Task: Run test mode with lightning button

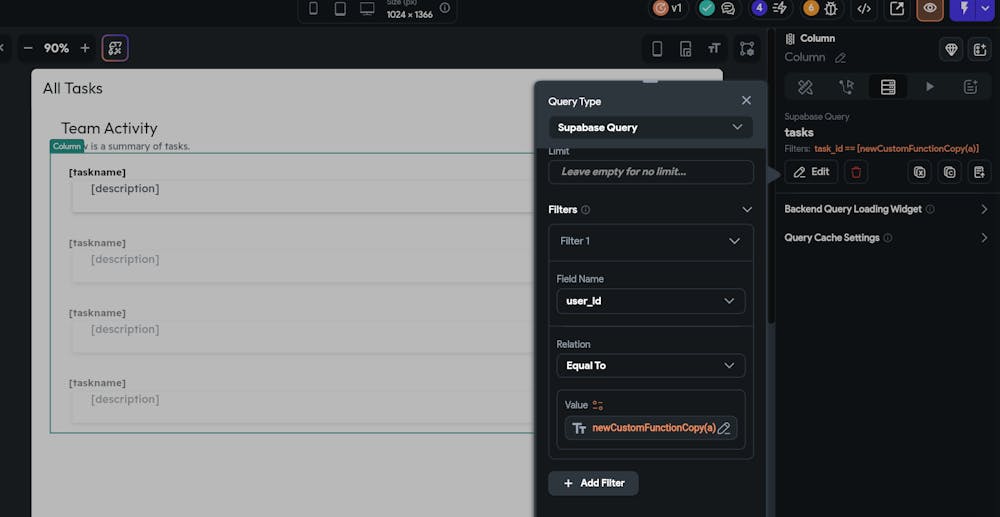Action: [x=964, y=8]
